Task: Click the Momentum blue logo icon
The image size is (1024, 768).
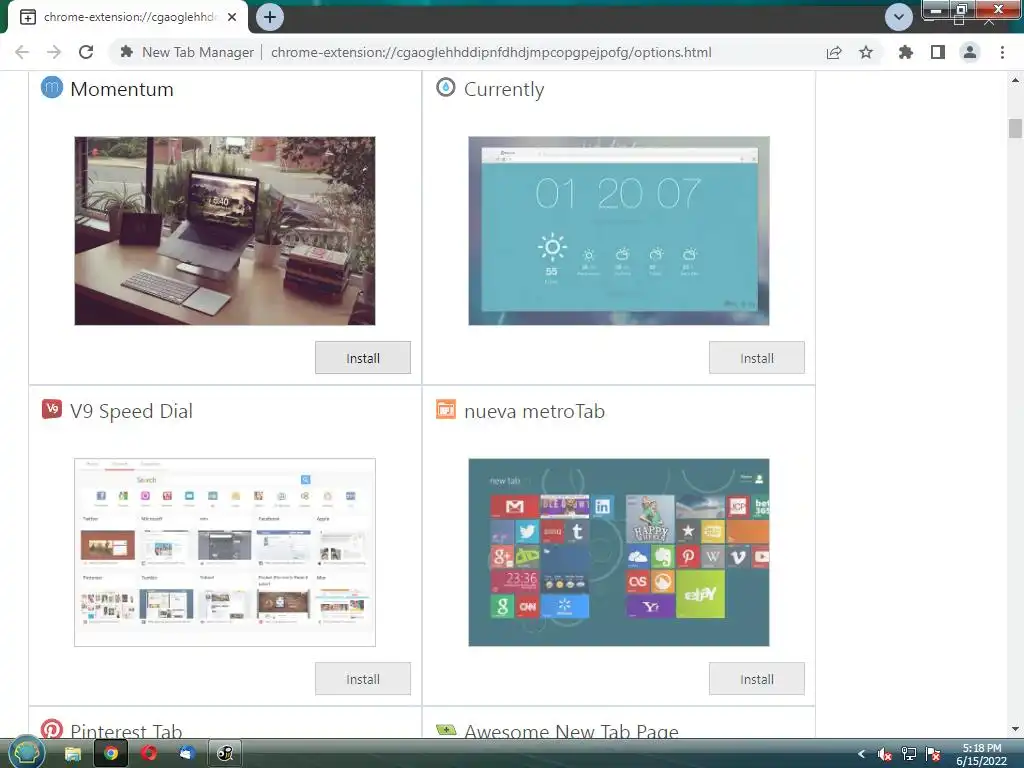Action: coord(52,87)
